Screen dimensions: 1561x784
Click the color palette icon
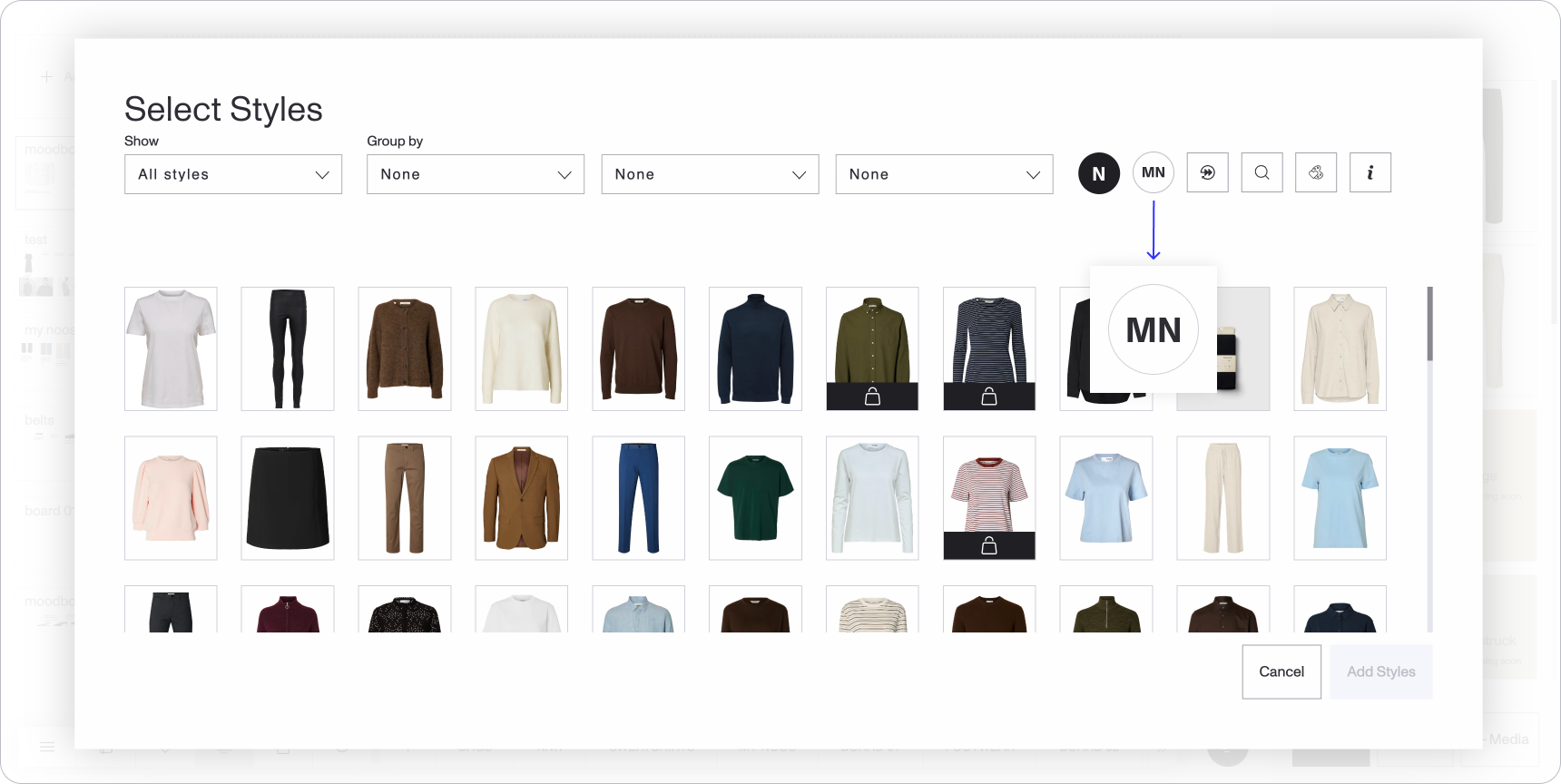point(1316,172)
